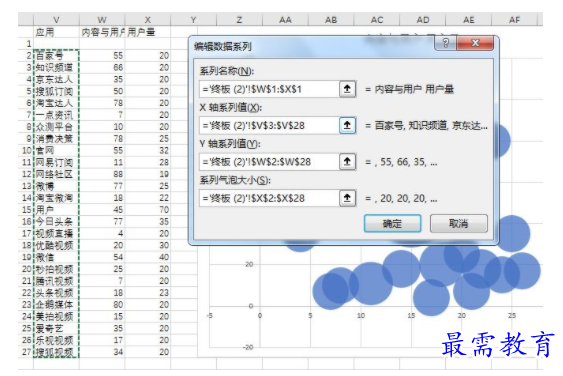Select the cell 企鹅媒体
The image size is (563, 376).
[56, 305]
